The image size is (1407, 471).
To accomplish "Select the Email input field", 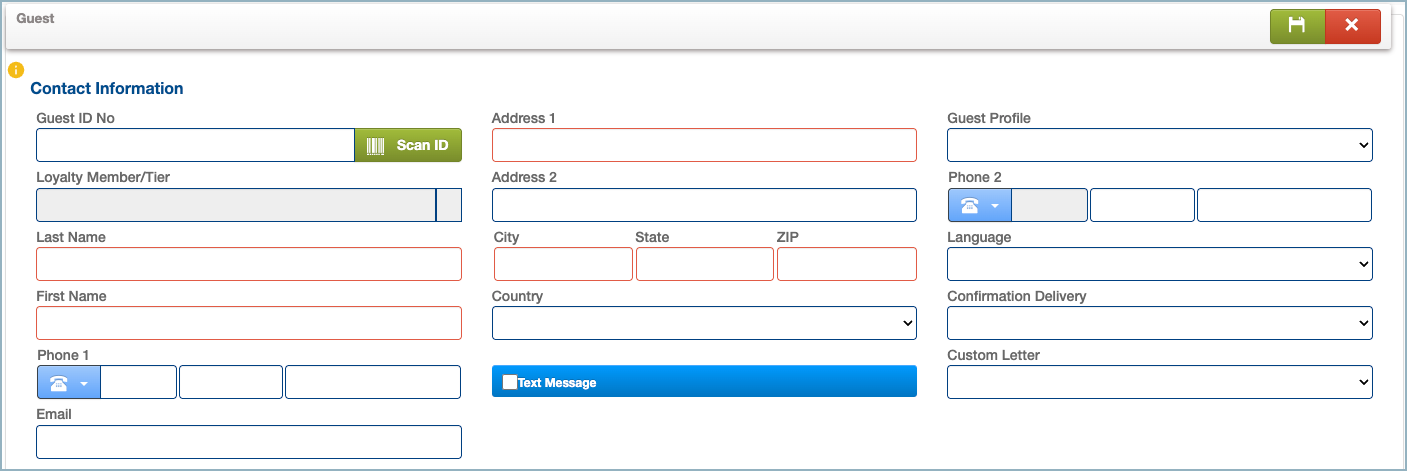I will tap(249, 442).
